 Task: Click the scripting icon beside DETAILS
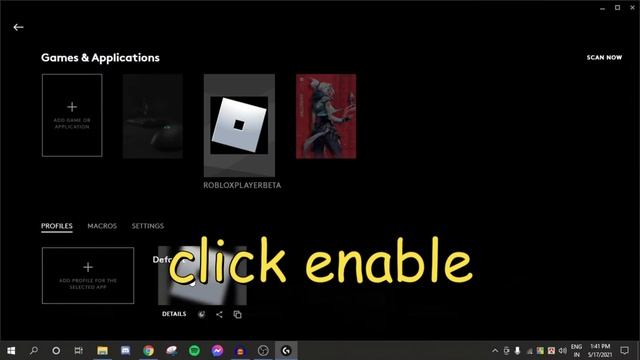pos(202,314)
